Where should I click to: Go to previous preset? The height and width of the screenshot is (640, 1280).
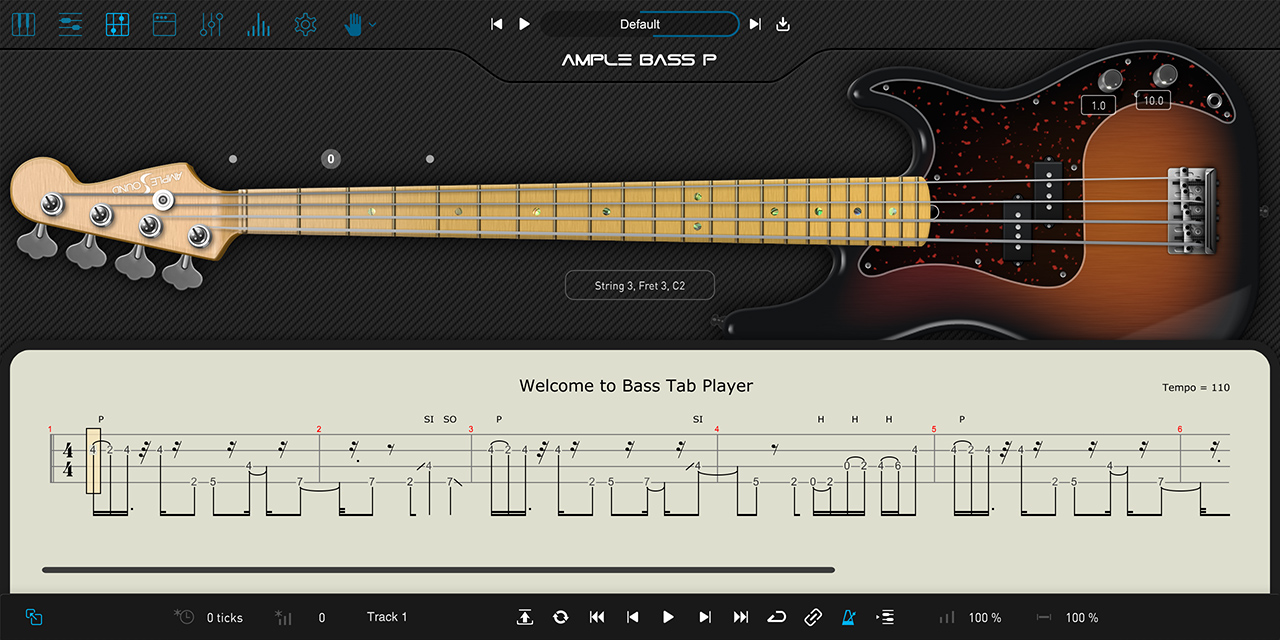pyautogui.click(x=496, y=24)
